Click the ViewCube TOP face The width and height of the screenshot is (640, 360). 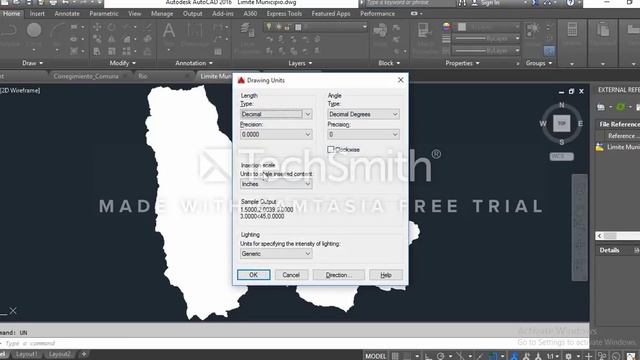562,123
